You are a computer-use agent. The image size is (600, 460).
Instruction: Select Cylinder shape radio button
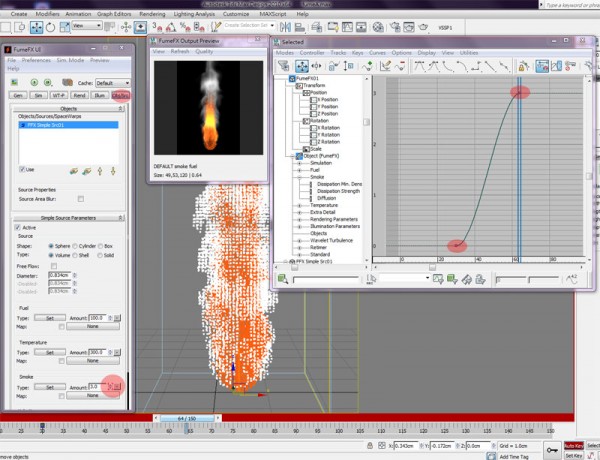(75, 246)
